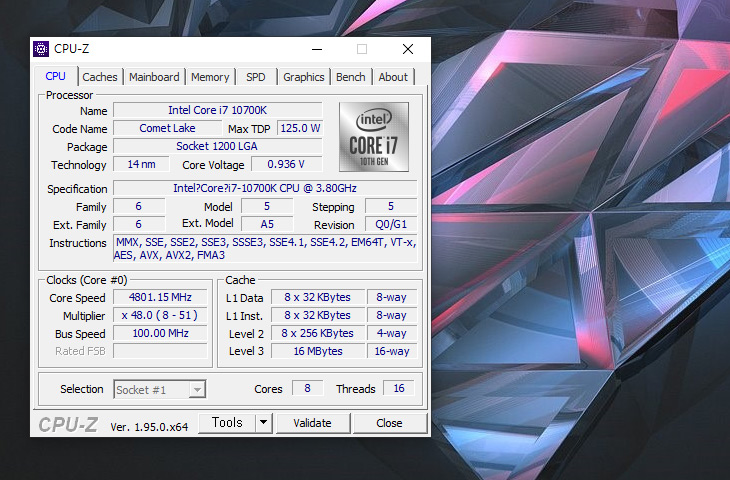Click the L1 Data value '8 x 32 KBytes'
Image resolution: width=730 pixels, height=480 pixels.
(318, 297)
